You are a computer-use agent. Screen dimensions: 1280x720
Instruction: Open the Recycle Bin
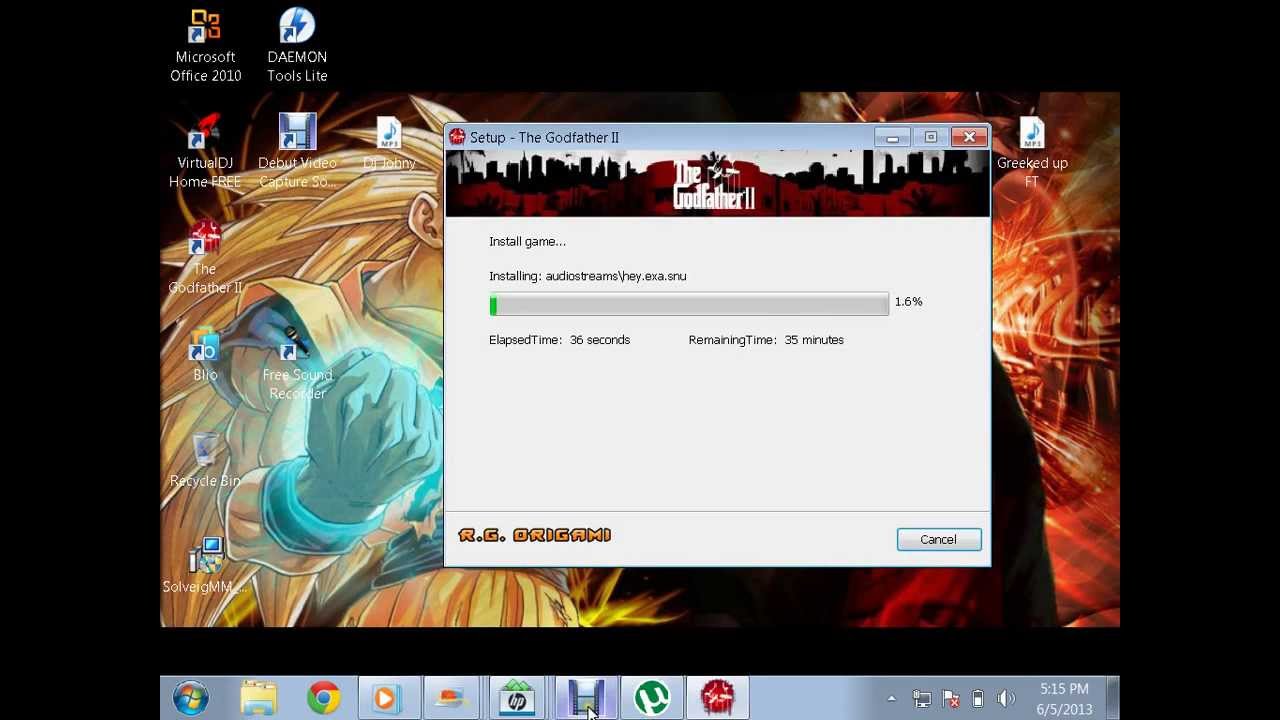205,461
